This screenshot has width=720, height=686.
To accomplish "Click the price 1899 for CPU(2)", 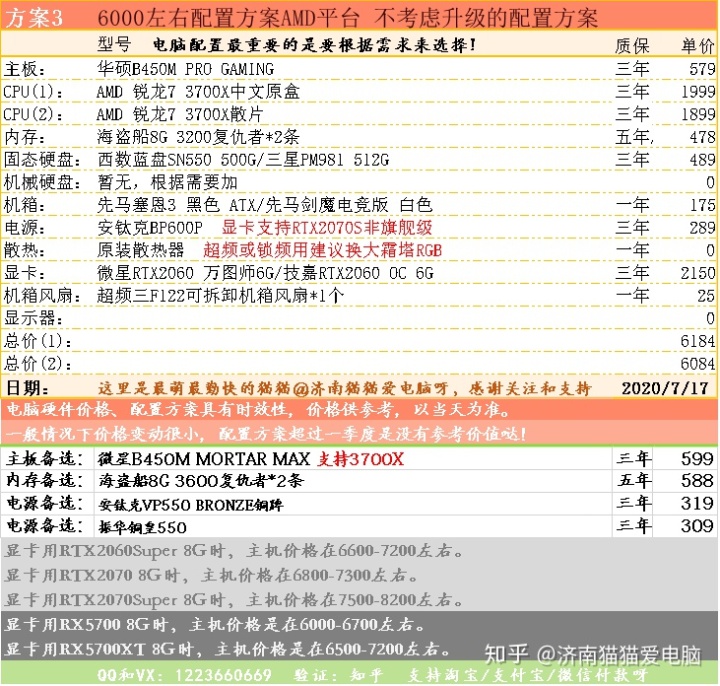I will coord(698,114).
